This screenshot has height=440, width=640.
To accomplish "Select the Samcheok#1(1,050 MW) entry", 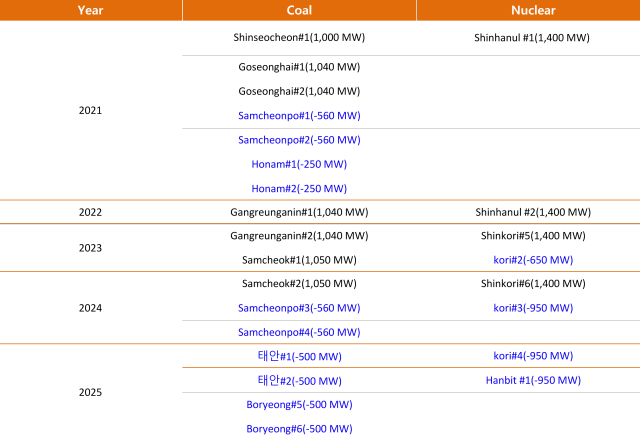I will tap(299, 260).
